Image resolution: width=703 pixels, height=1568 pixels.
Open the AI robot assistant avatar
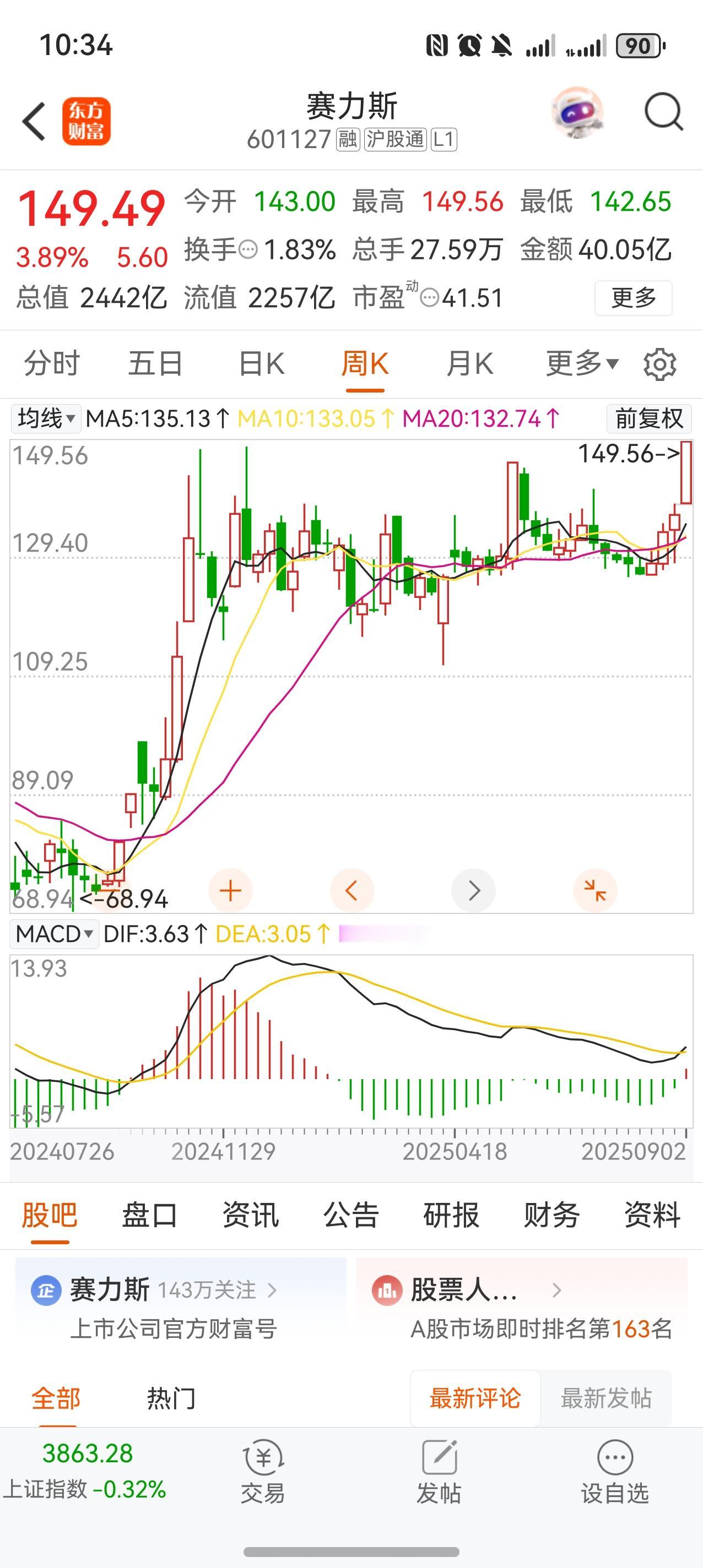(x=577, y=113)
